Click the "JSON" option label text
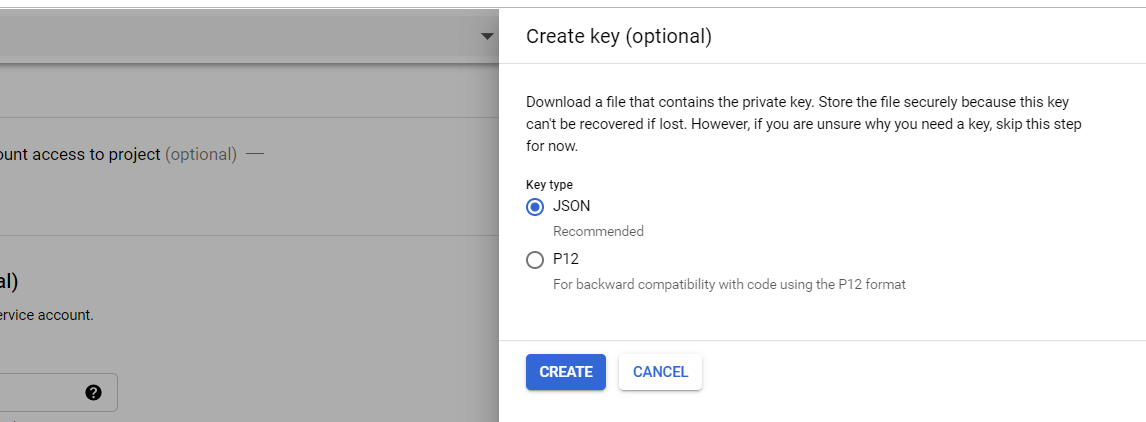This screenshot has width=1146, height=422. pos(572,206)
